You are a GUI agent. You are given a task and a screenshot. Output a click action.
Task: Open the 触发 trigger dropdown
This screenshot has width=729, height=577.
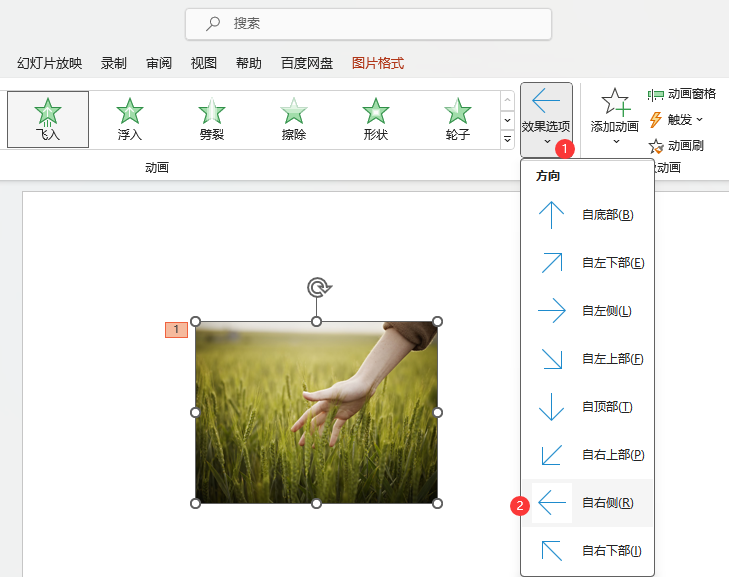[x=676, y=120]
